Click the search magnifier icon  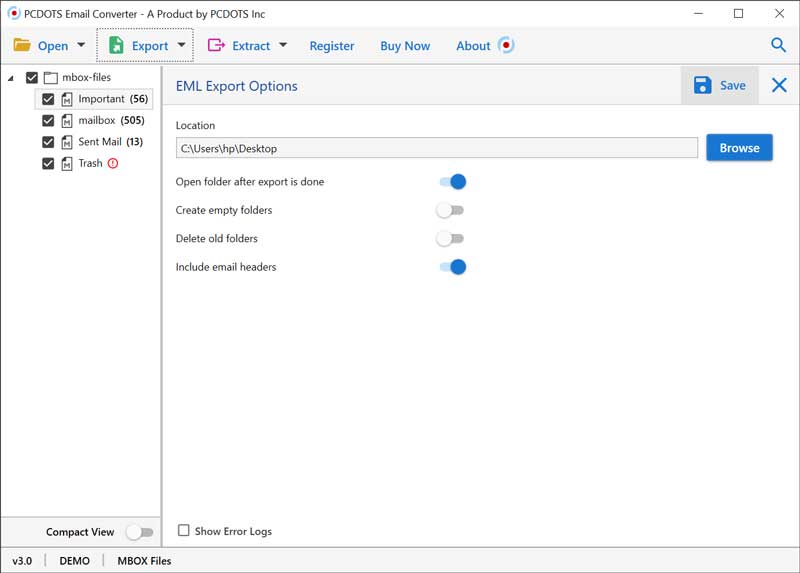coord(778,45)
